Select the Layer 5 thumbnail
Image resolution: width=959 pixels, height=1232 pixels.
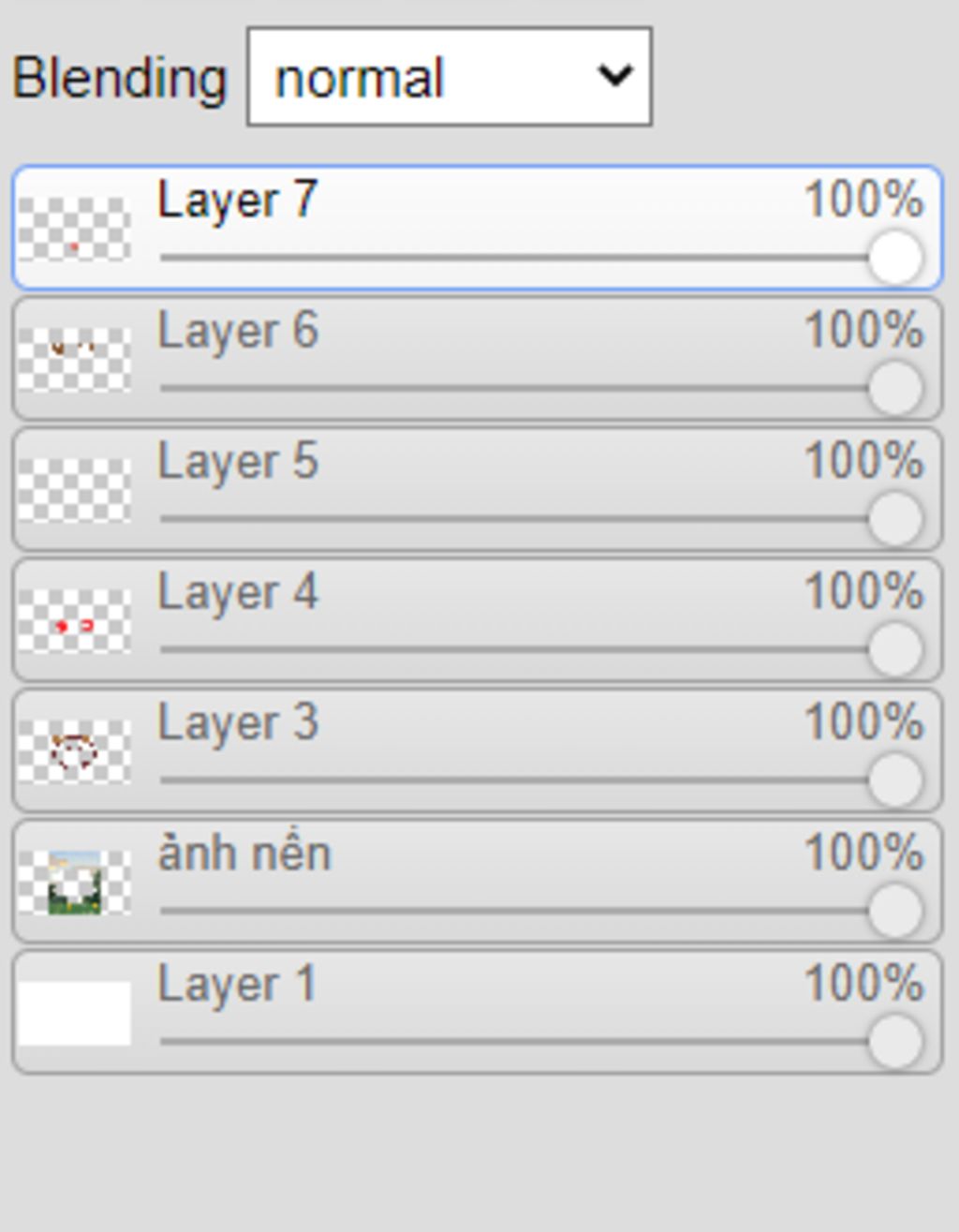[74, 490]
